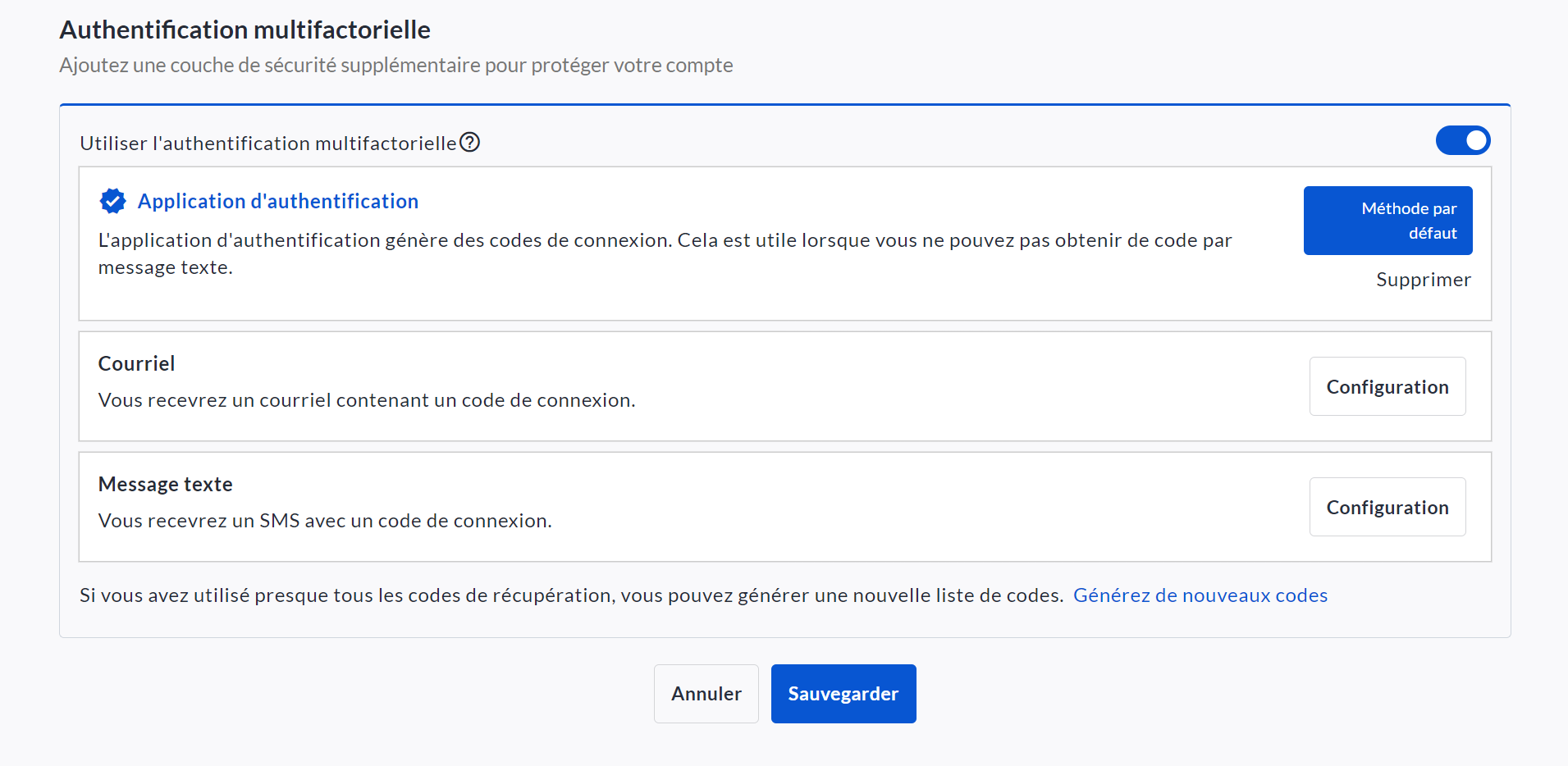1568x766 pixels.
Task: Click the Authentification multifactorielle page title
Action: (x=245, y=30)
